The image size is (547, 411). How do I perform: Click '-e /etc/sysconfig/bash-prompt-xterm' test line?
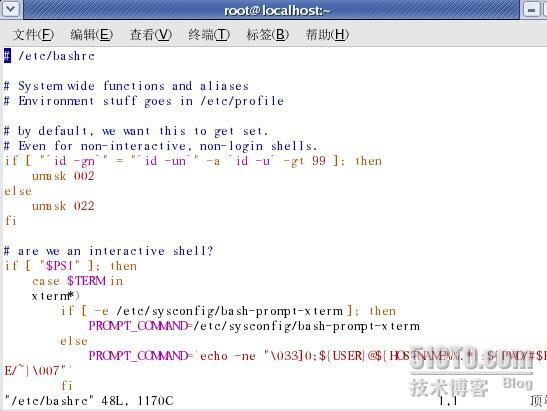click(x=228, y=311)
